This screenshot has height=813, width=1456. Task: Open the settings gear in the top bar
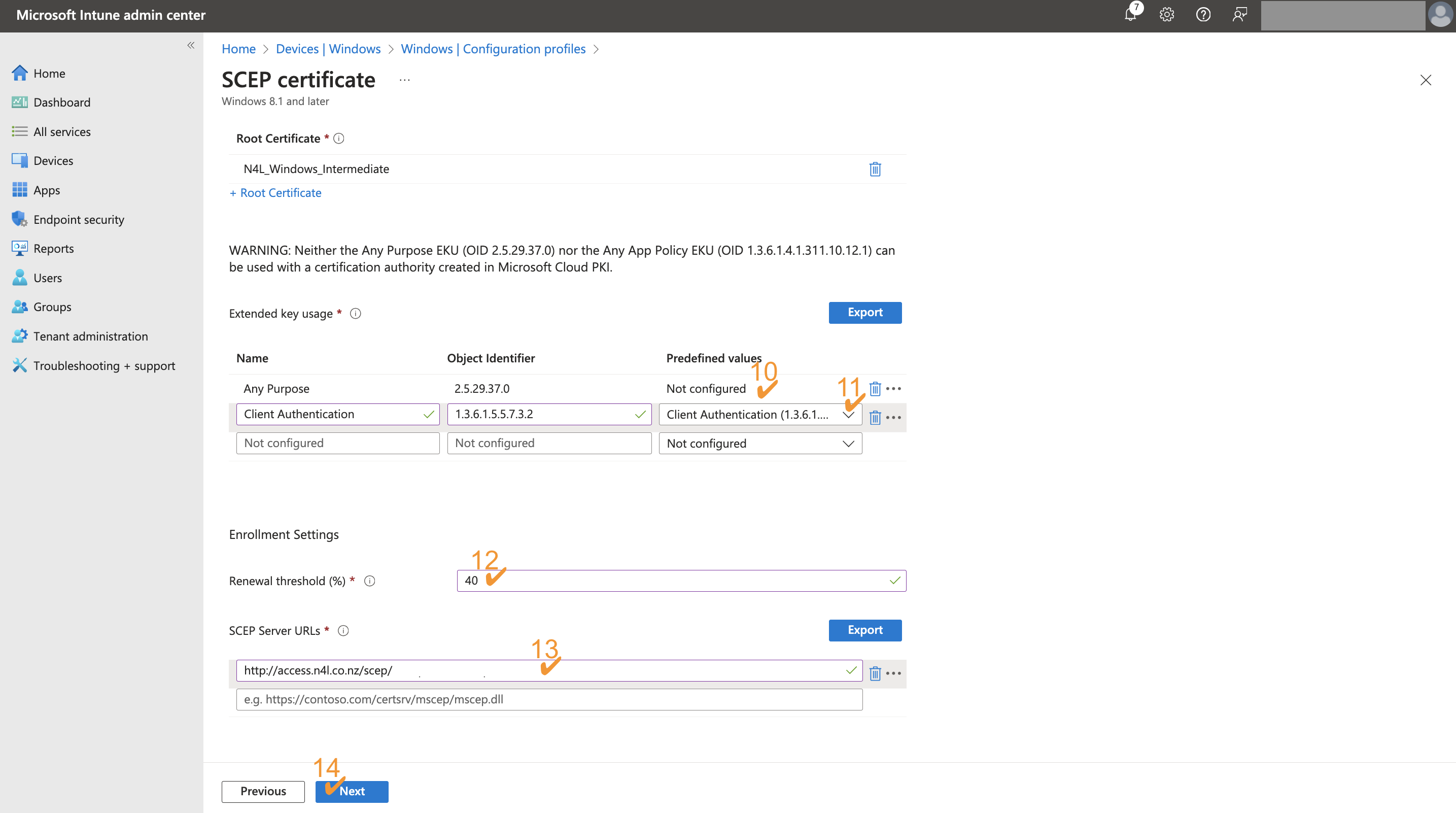(1167, 15)
